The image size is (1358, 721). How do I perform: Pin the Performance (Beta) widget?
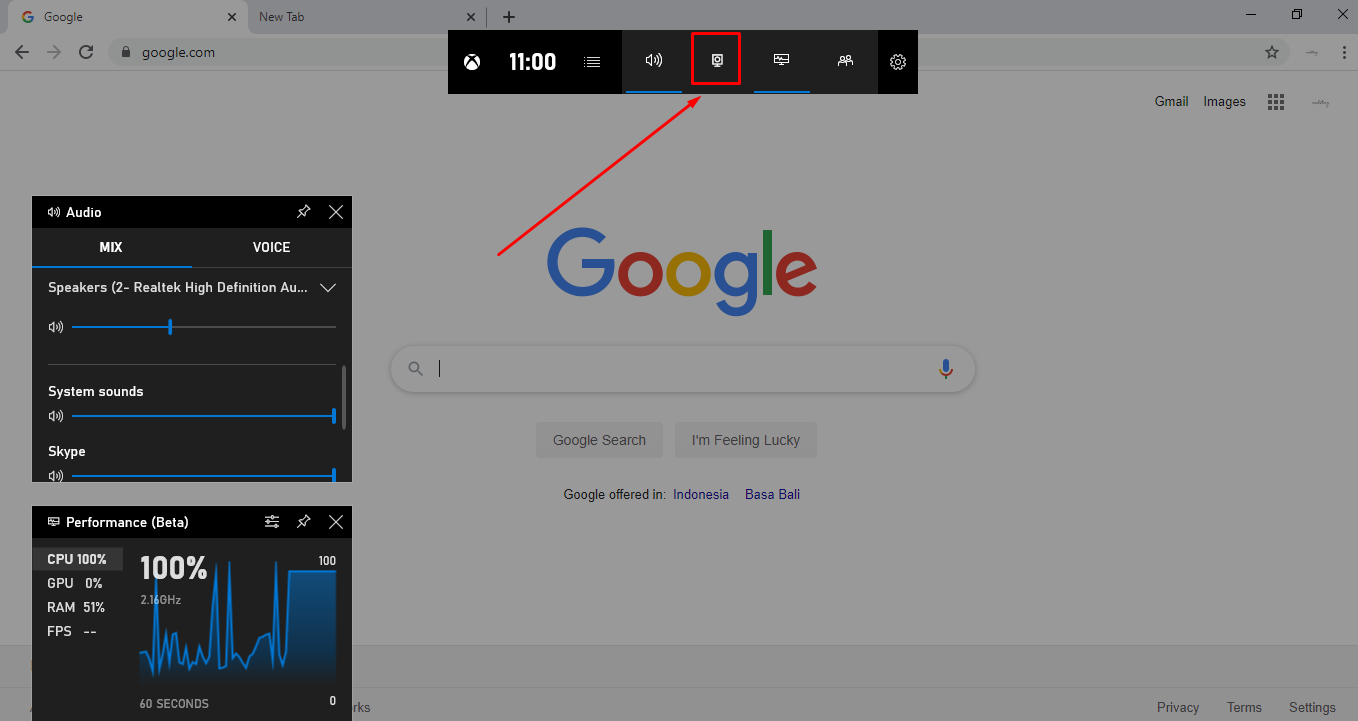click(x=303, y=521)
